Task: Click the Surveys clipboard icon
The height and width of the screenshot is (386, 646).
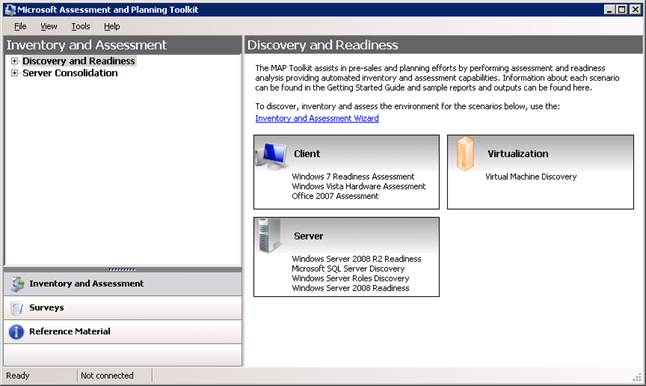Action: tap(16, 308)
